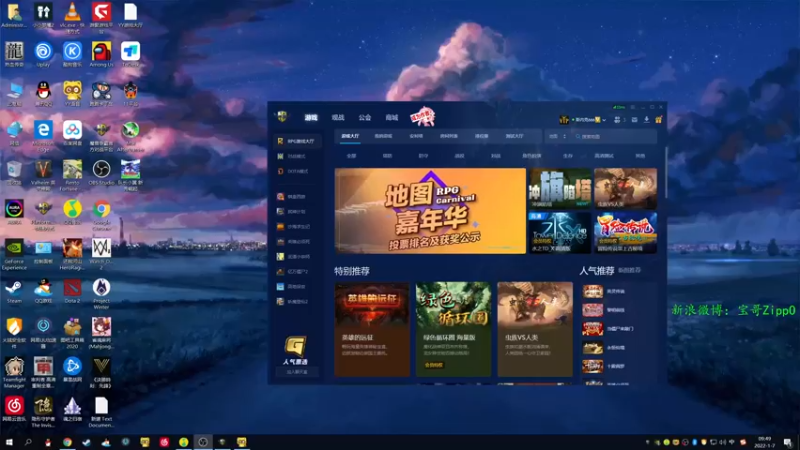Select the RPG游戏大厅 sidebar item
The width and height of the screenshot is (800, 450).
coord(297,141)
